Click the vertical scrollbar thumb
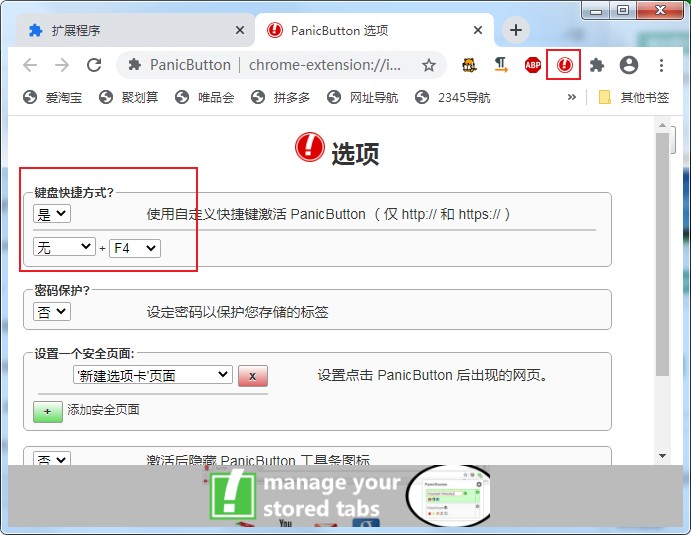Image resolution: width=691 pixels, height=535 pixels. click(x=662, y=254)
